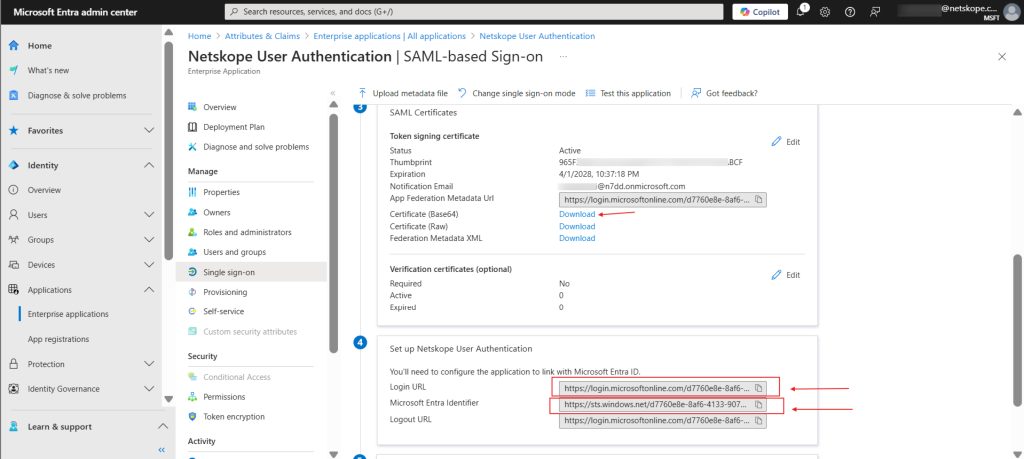
Task: Select App registrations in left navigation
Action: click(x=58, y=339)
